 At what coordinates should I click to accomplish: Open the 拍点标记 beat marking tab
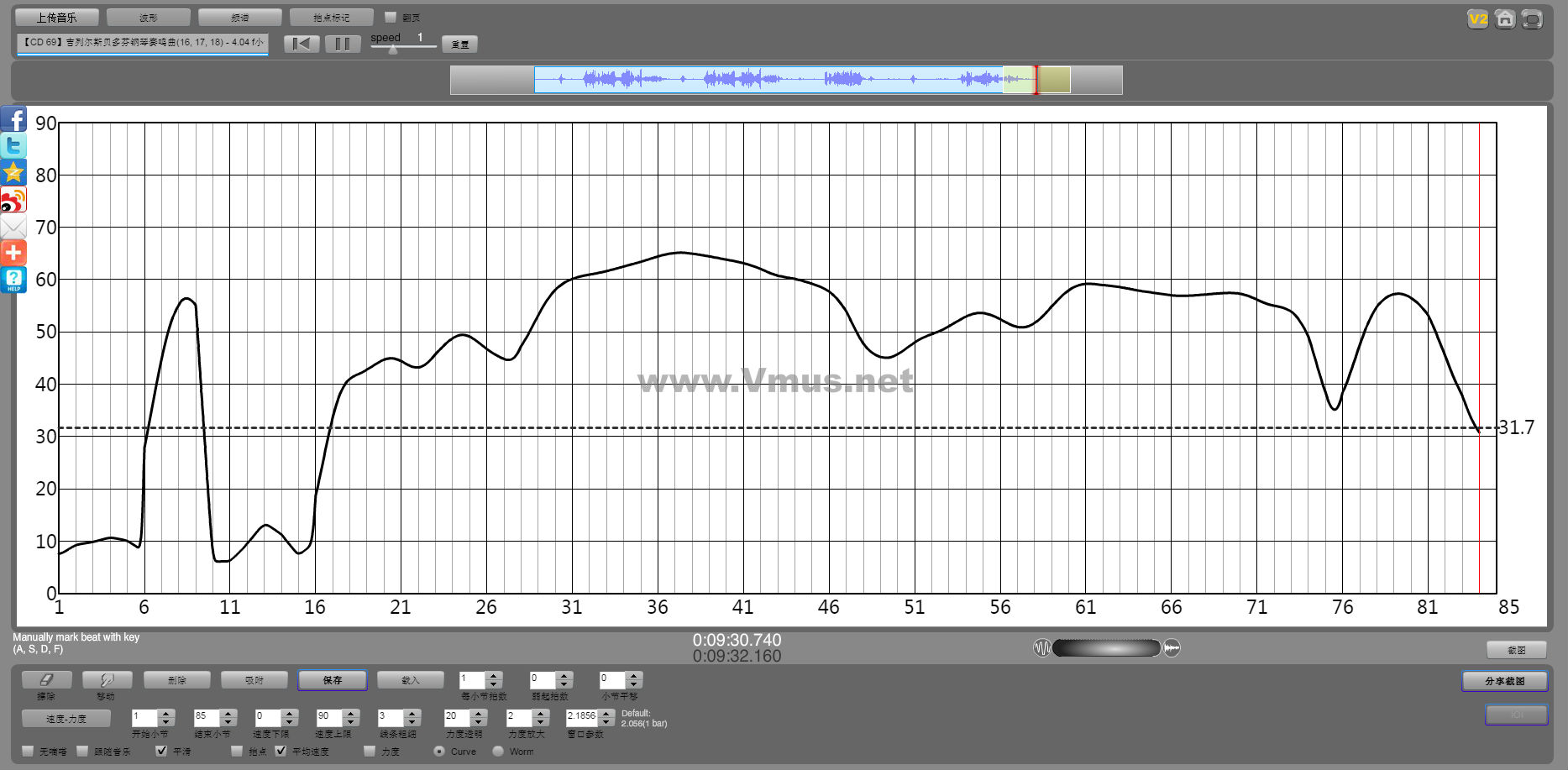pos(331,18)
